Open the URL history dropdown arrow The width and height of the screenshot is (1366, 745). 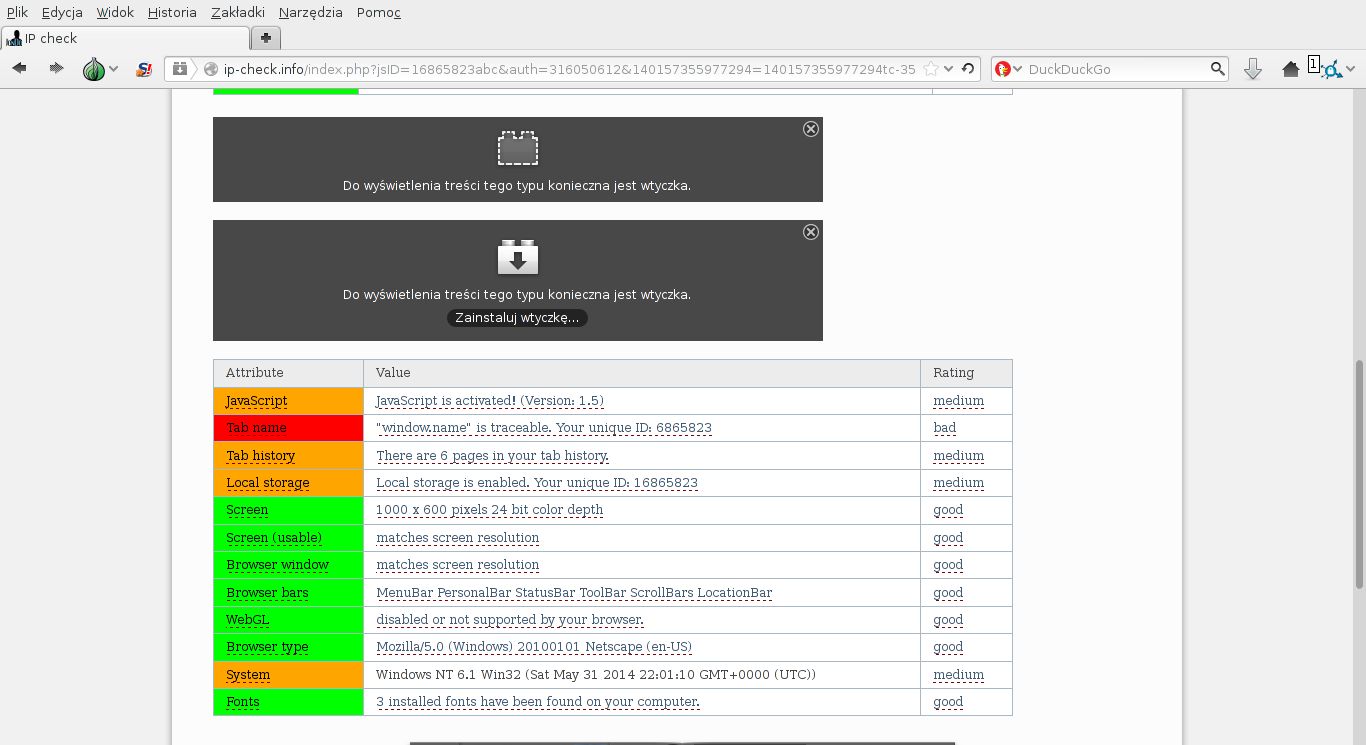click(949, 69)
